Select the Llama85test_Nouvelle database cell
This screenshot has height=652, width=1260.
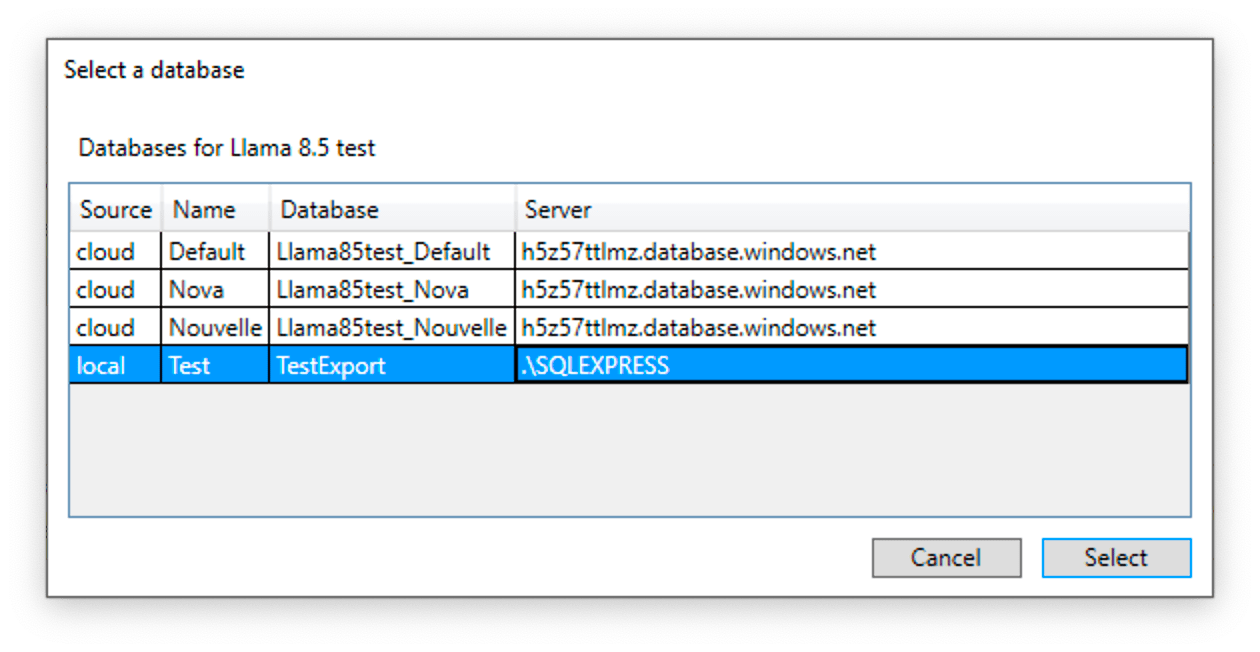[391, 328]
